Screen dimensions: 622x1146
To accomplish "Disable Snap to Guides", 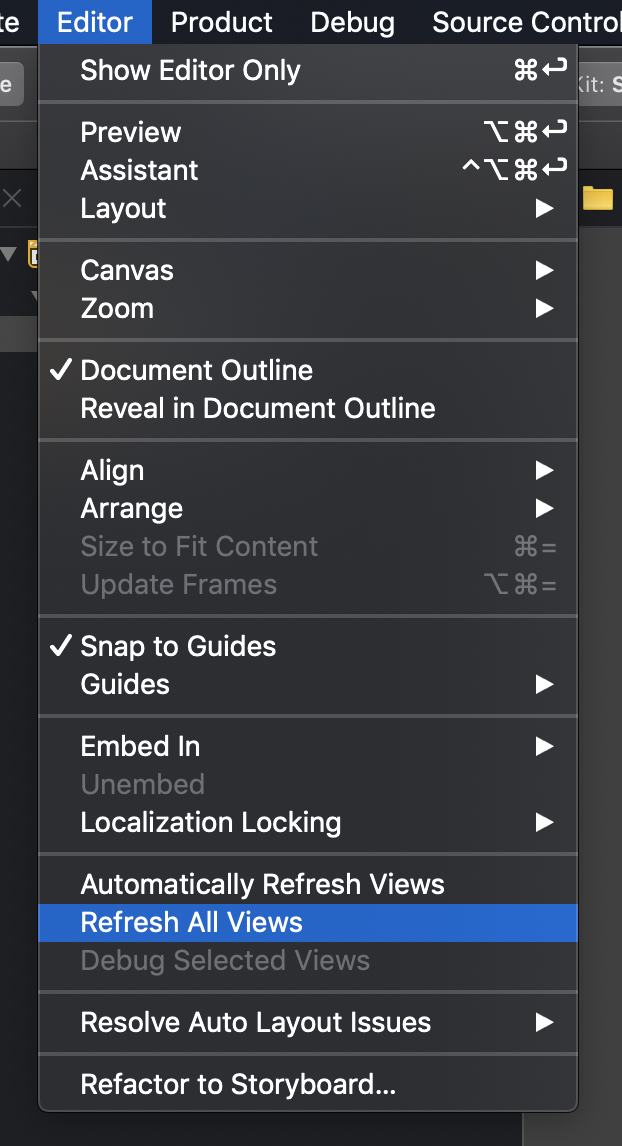I will pos(308,646).
